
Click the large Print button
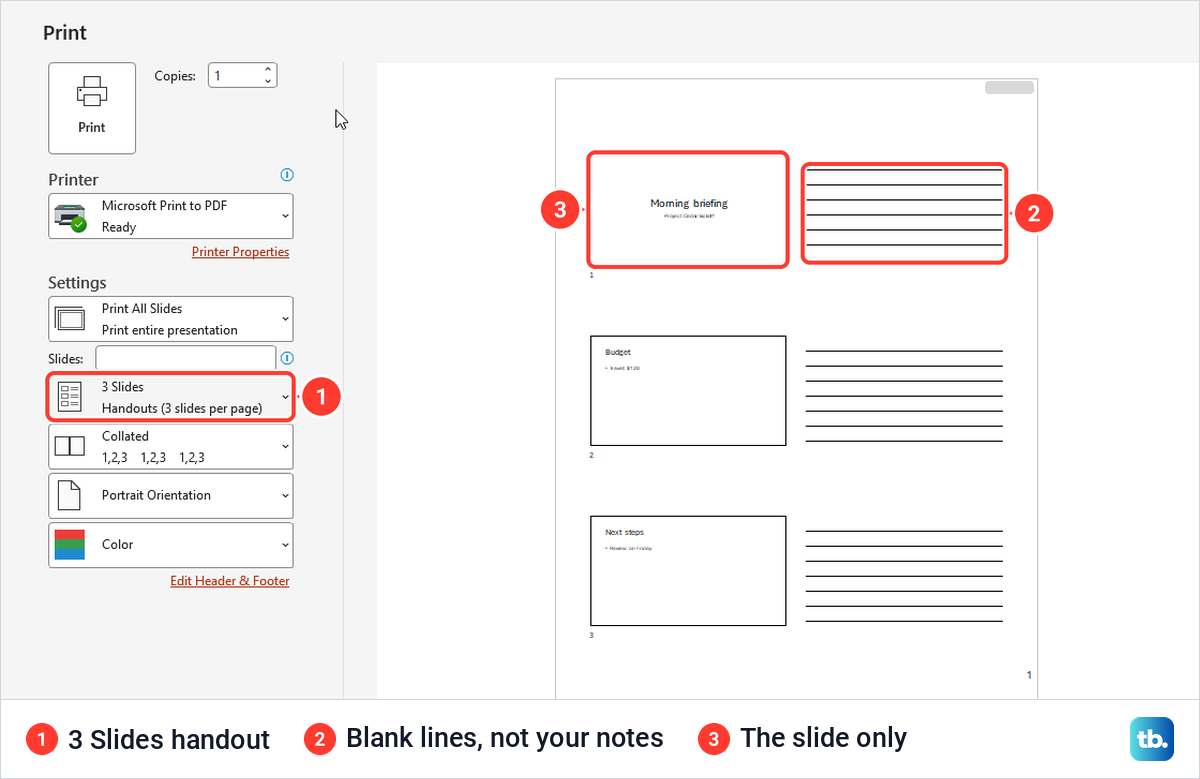[92, 108]
